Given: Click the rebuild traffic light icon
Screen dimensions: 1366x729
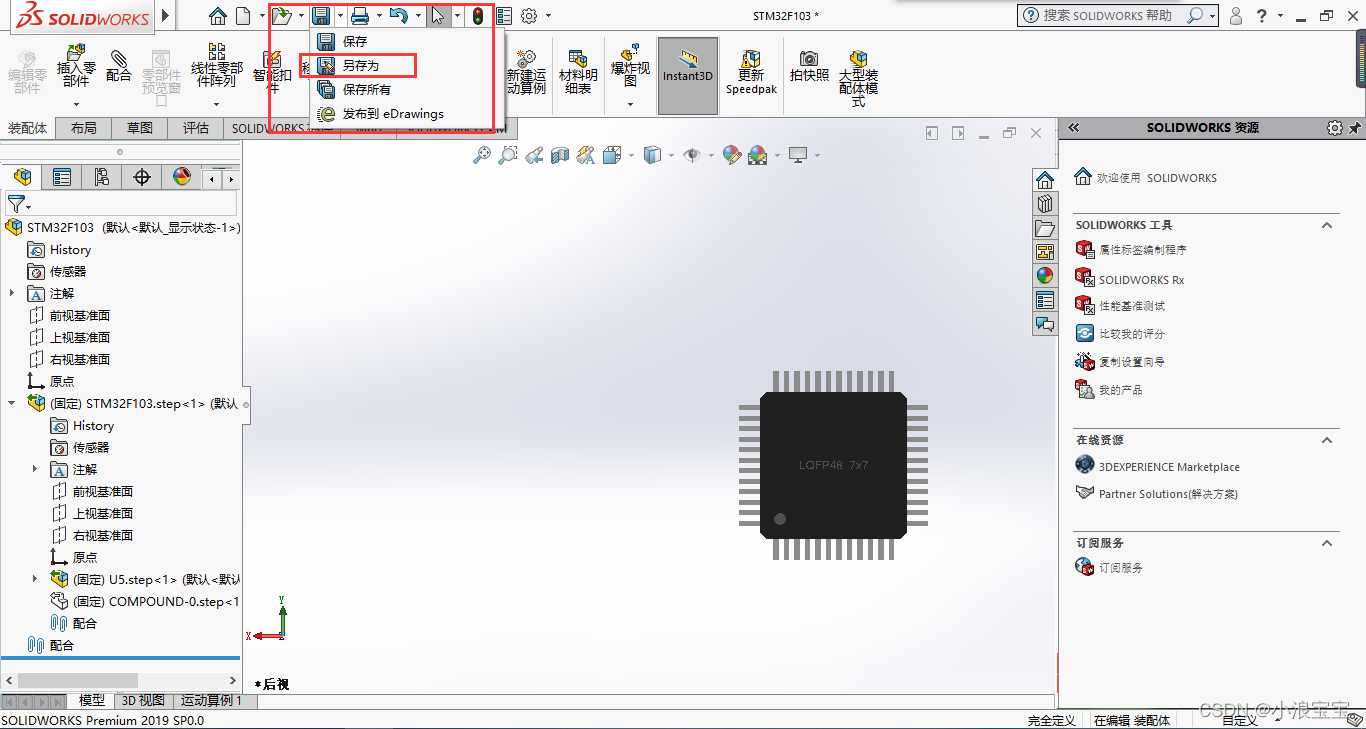Looking at the screenshot, I should (x=478, y=16).
